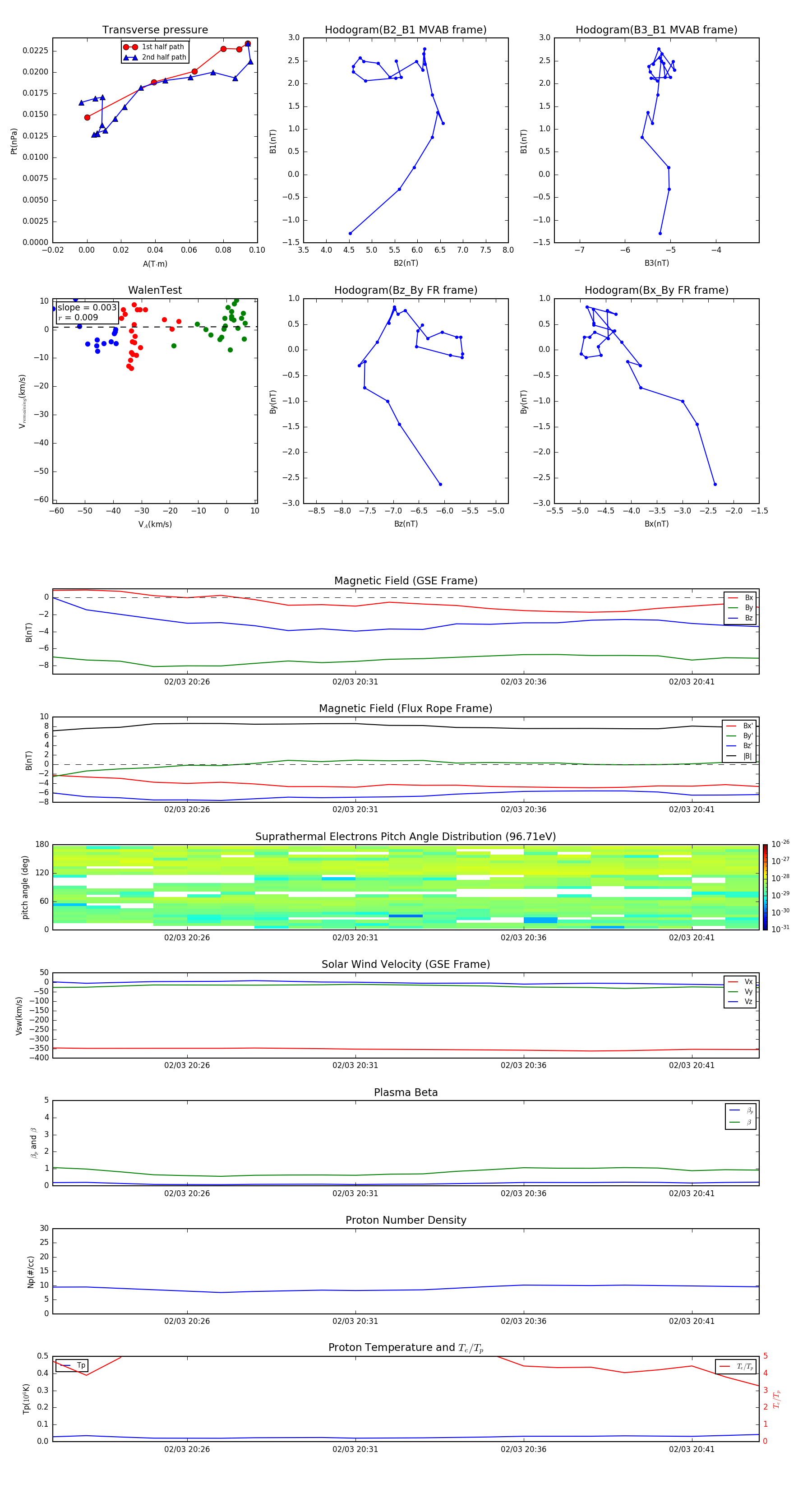Select the "1st half path" legend entry

154,47
